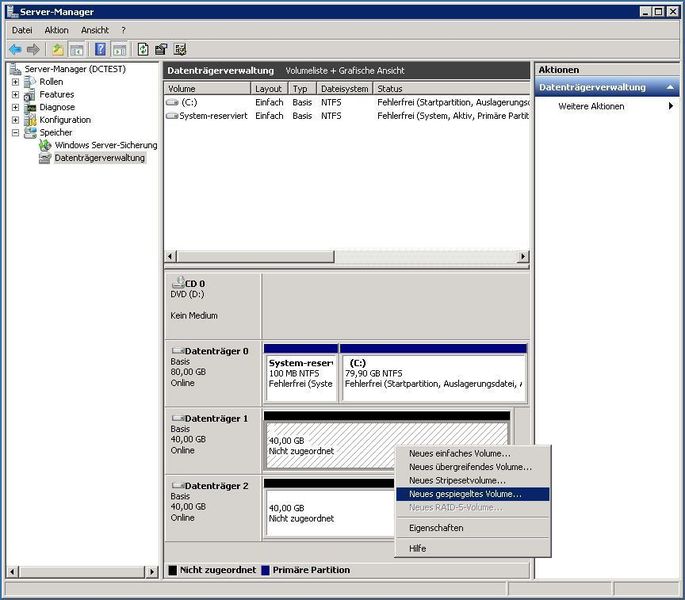Select Datenträgerverwaltung in the tree

click(100, 158)
